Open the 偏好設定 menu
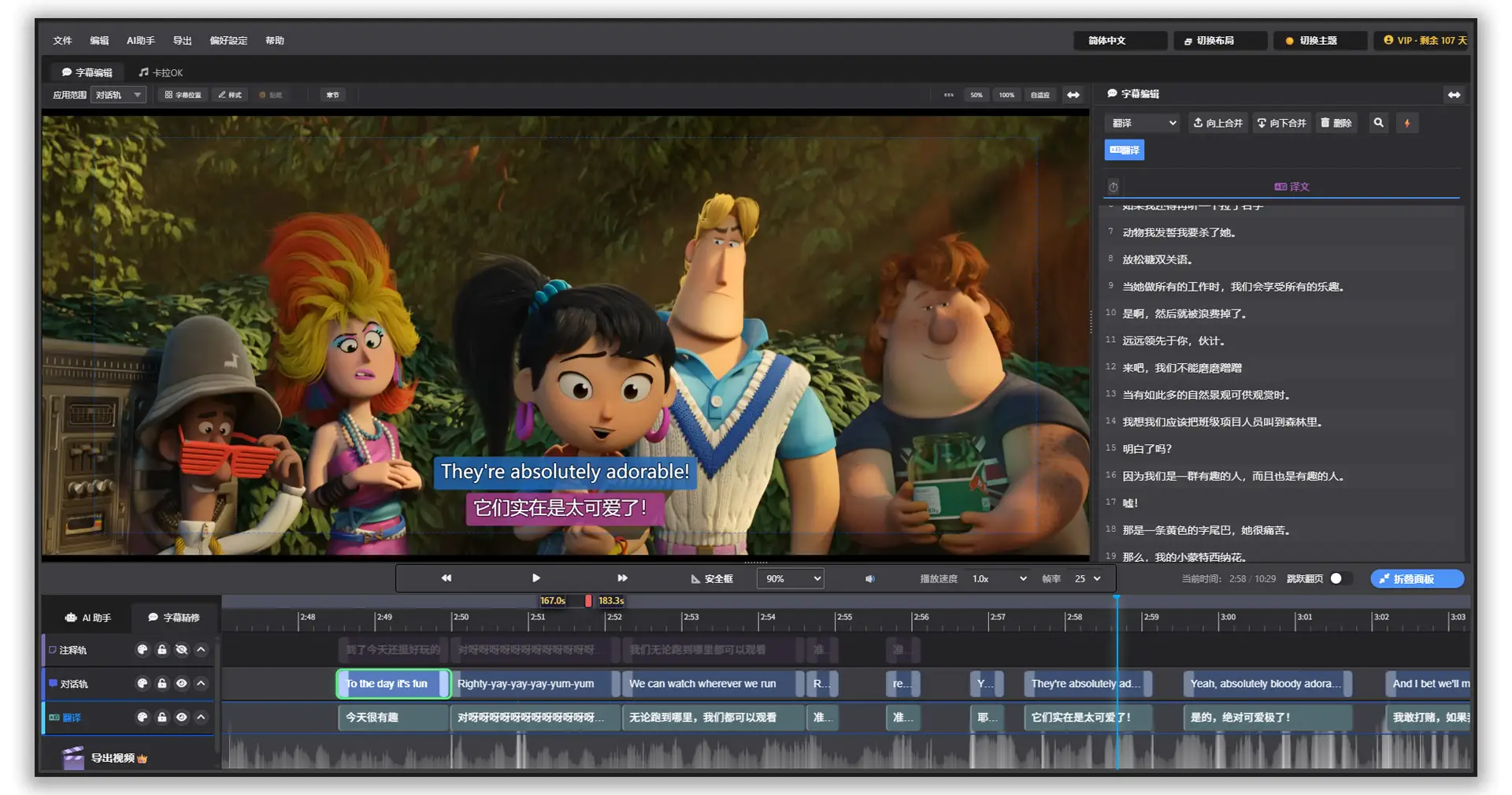 228,41
